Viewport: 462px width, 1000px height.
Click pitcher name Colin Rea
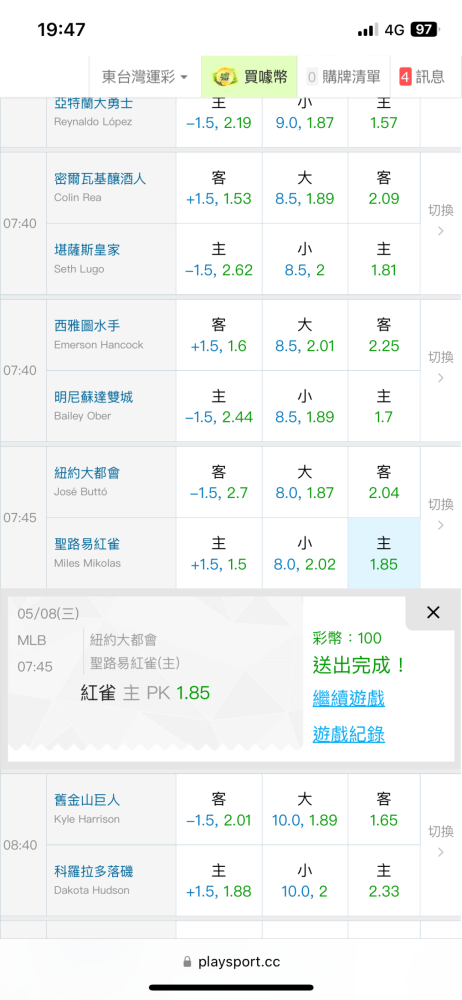[x=78, y=198]
